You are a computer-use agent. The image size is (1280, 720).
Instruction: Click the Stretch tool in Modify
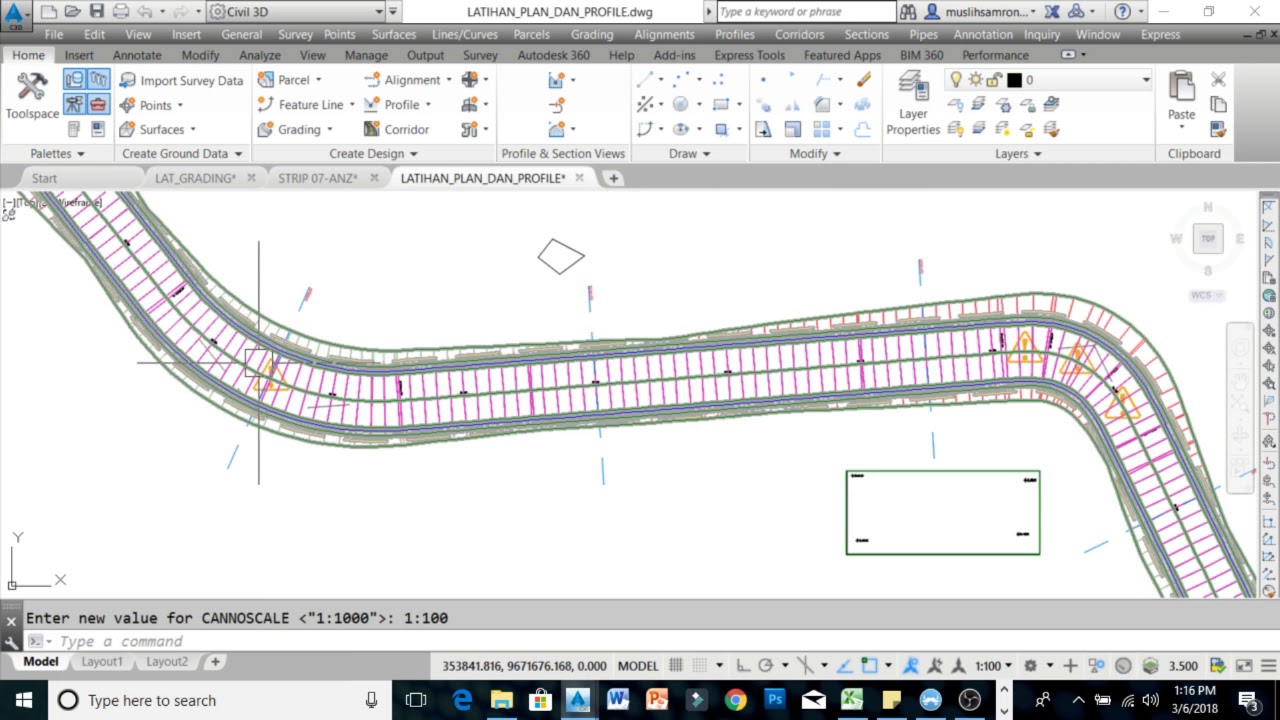(763, 129)
